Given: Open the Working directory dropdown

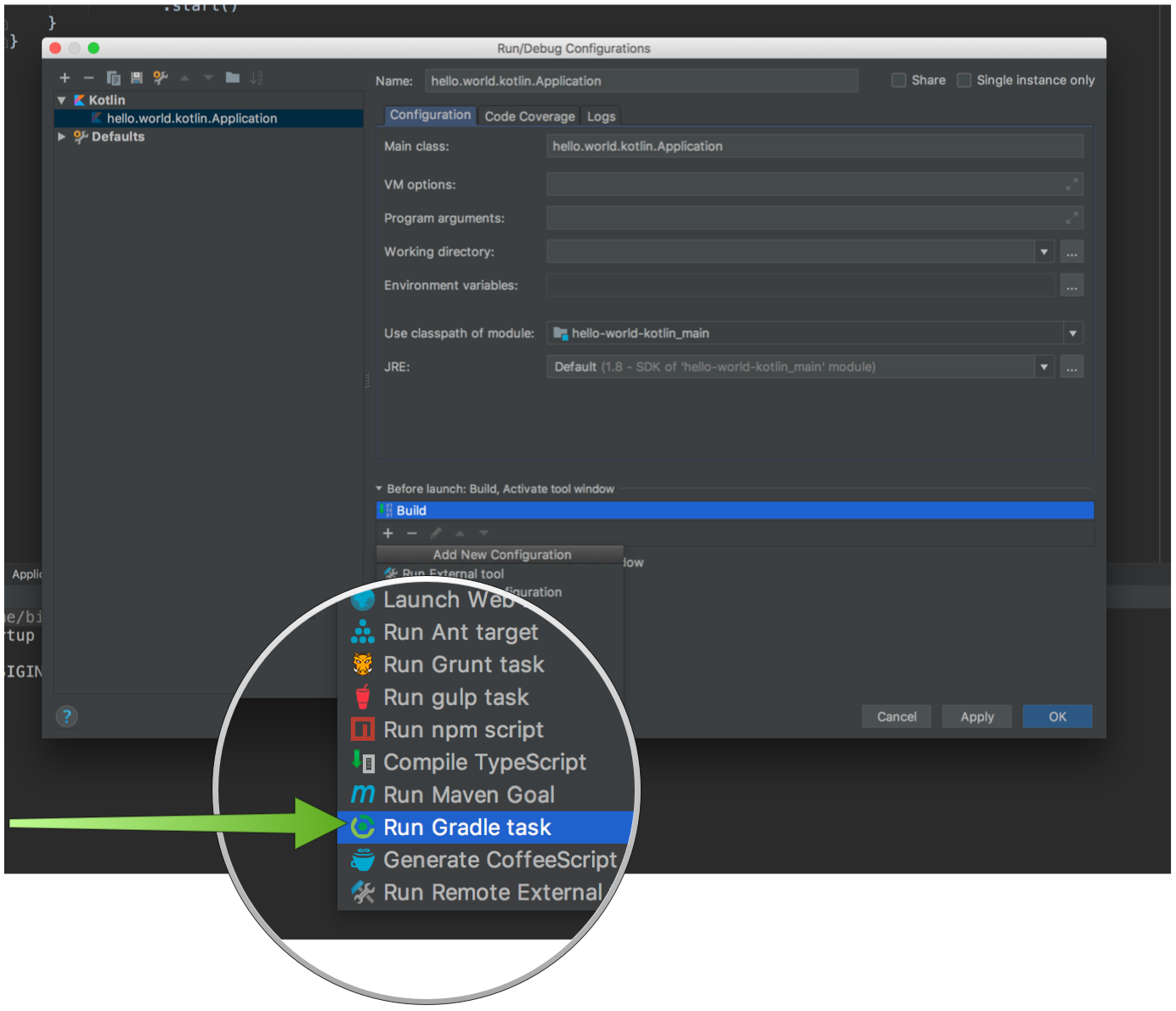Looking at the screenshot, I should click(1043, 251).
